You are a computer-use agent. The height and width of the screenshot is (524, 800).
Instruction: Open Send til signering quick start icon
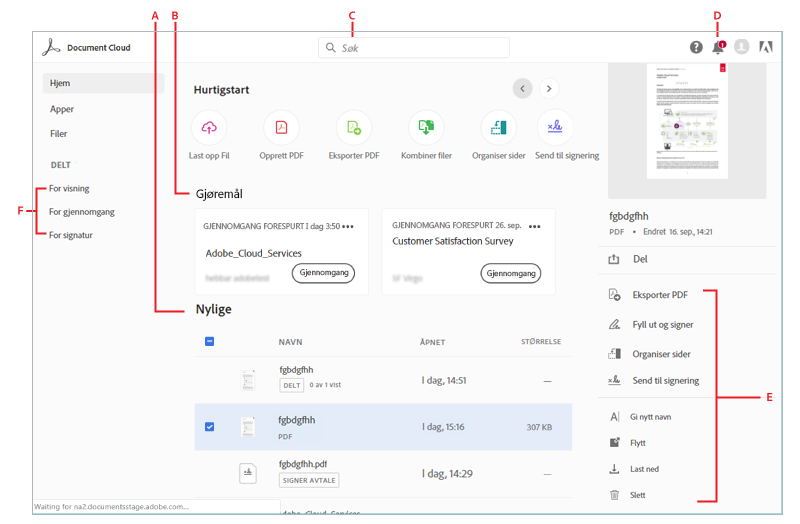click(556, 128)
